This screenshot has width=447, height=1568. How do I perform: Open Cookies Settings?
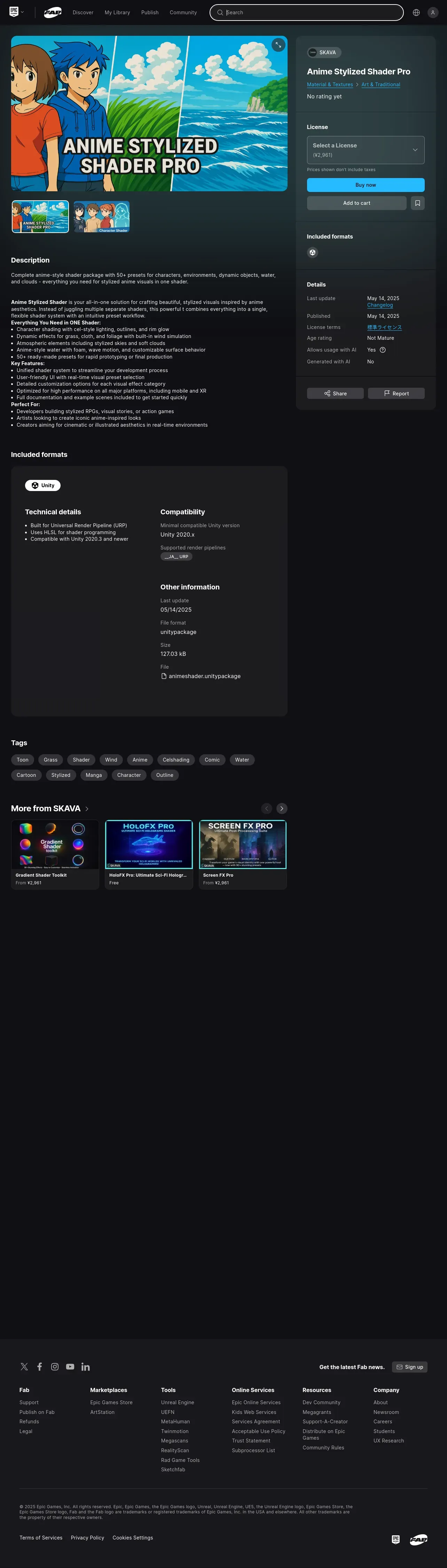pos(133,1537)
